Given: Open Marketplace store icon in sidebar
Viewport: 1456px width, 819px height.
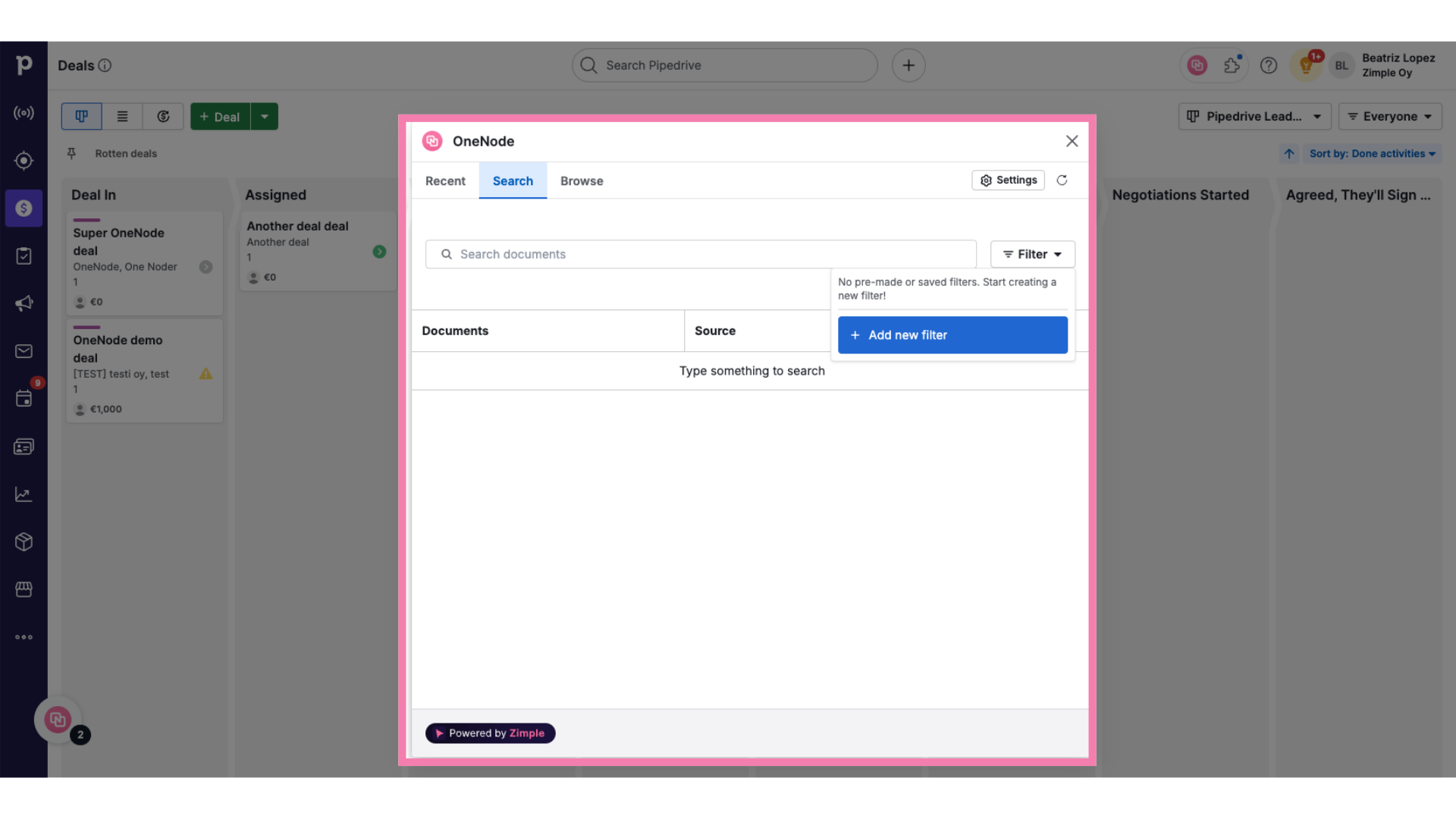Looking at the screenshot, I should (x=24, y=589).
